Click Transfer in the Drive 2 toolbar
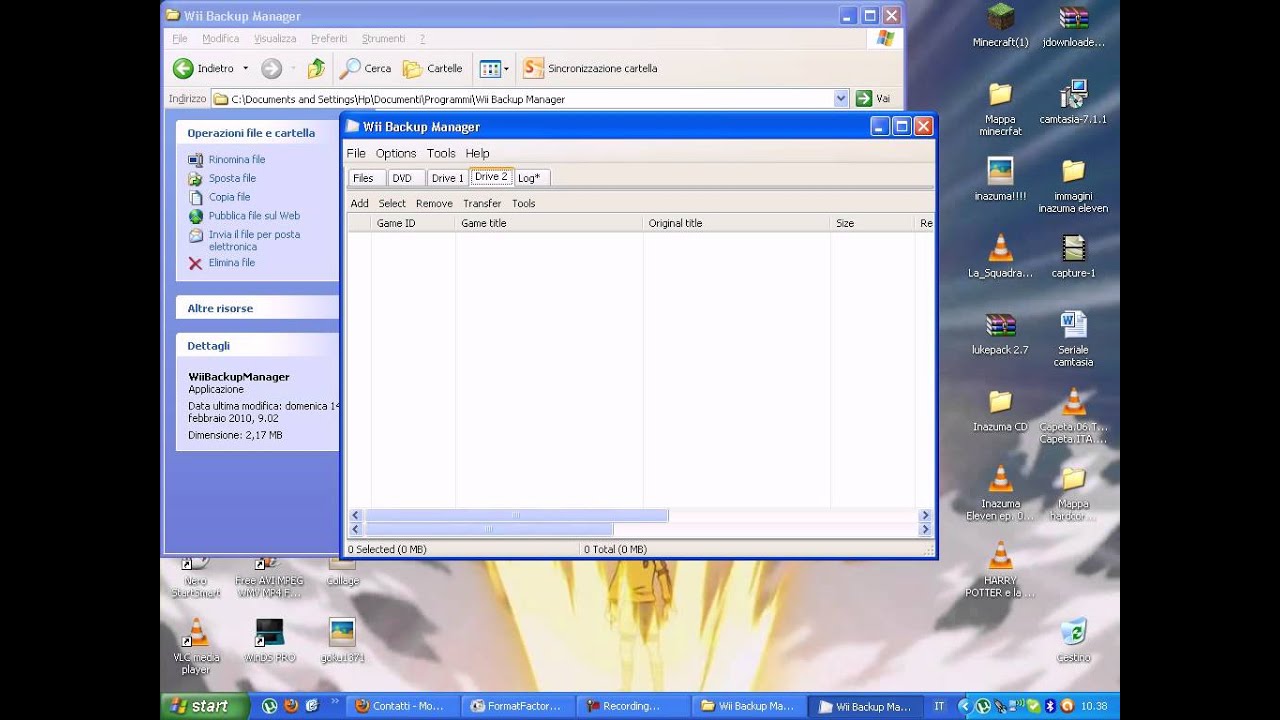This screenshot has height=720, width=1280. 482,203
